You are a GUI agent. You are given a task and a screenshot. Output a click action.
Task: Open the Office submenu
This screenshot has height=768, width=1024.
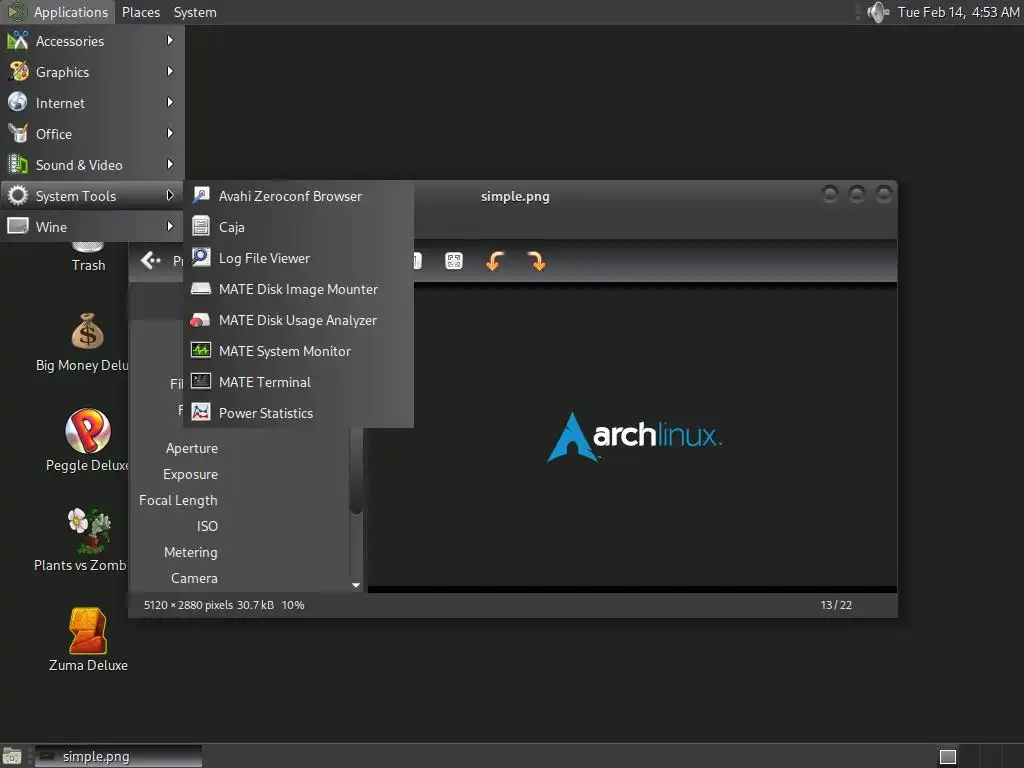point(92,134)
